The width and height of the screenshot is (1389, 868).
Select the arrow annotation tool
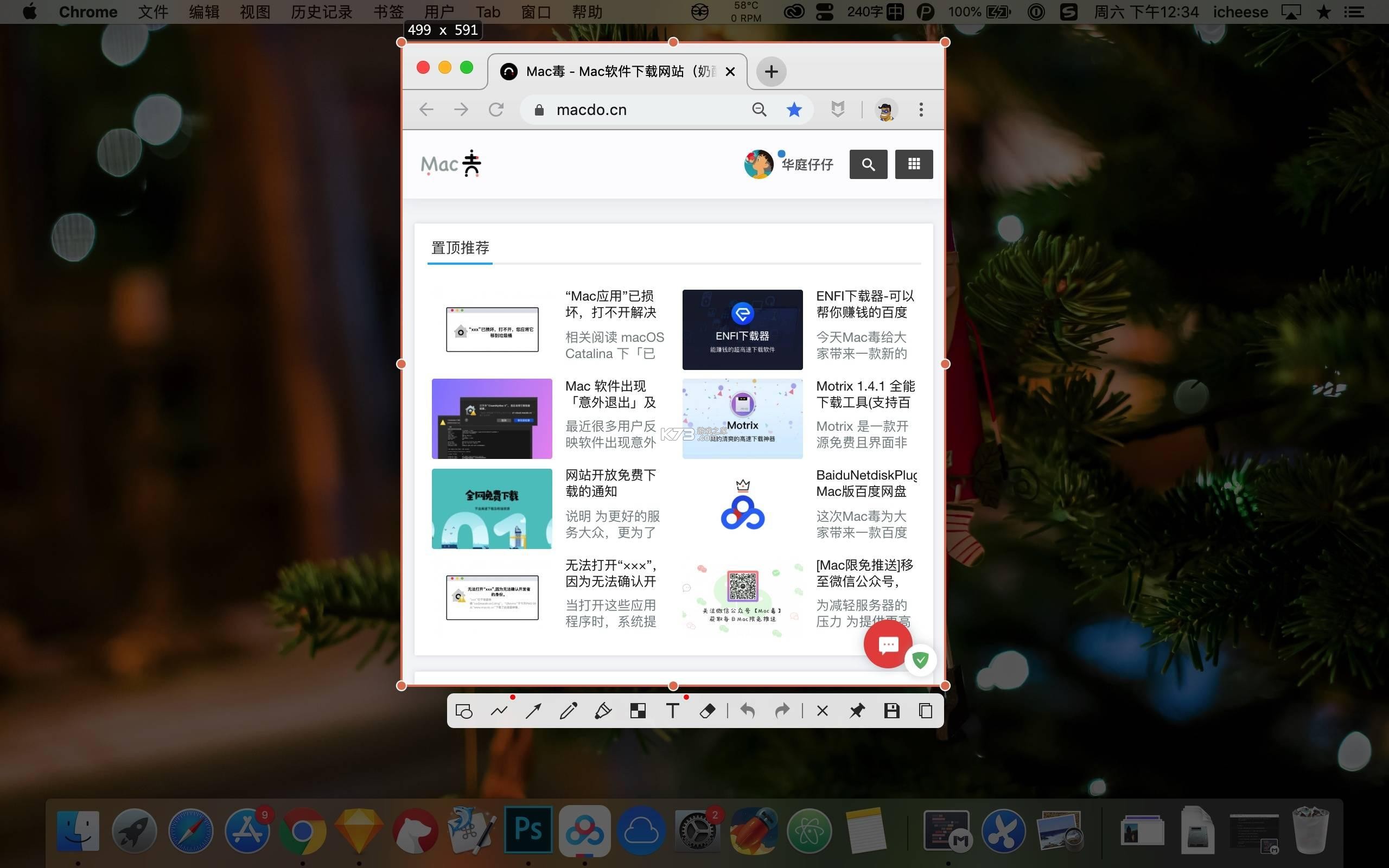(533, 711)
